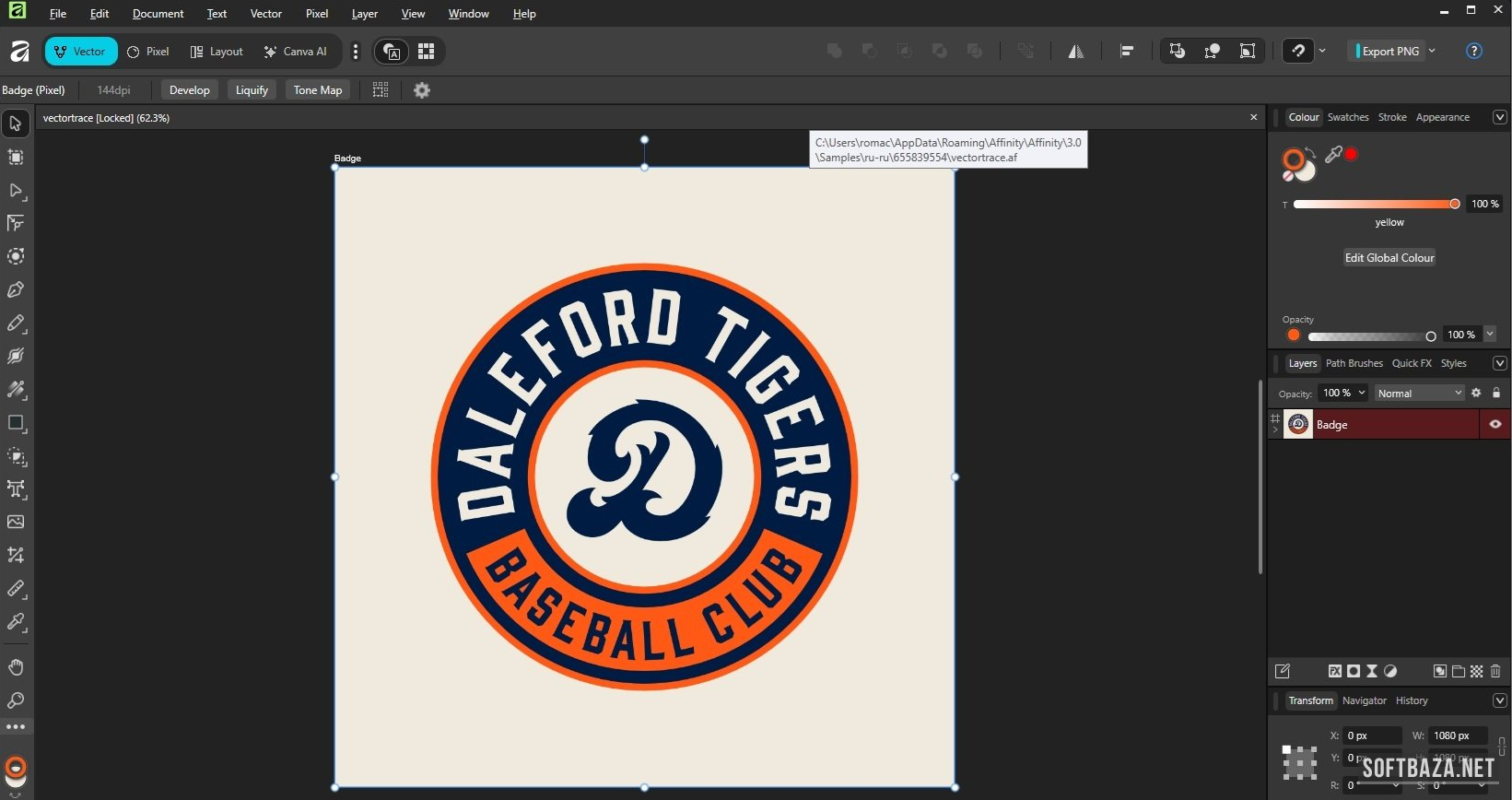Open the blend mode Normal dropdown

click(x=1419, y=394)
